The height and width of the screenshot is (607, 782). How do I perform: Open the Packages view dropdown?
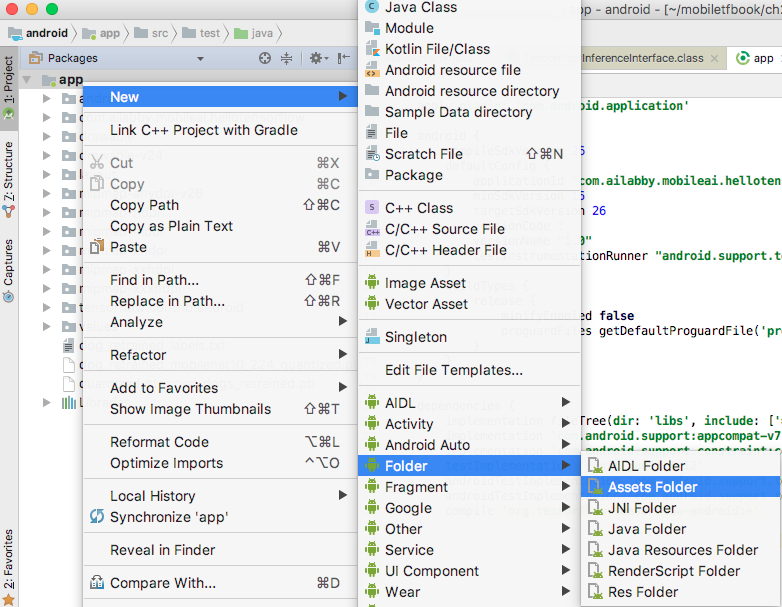[x=200, y=59]
